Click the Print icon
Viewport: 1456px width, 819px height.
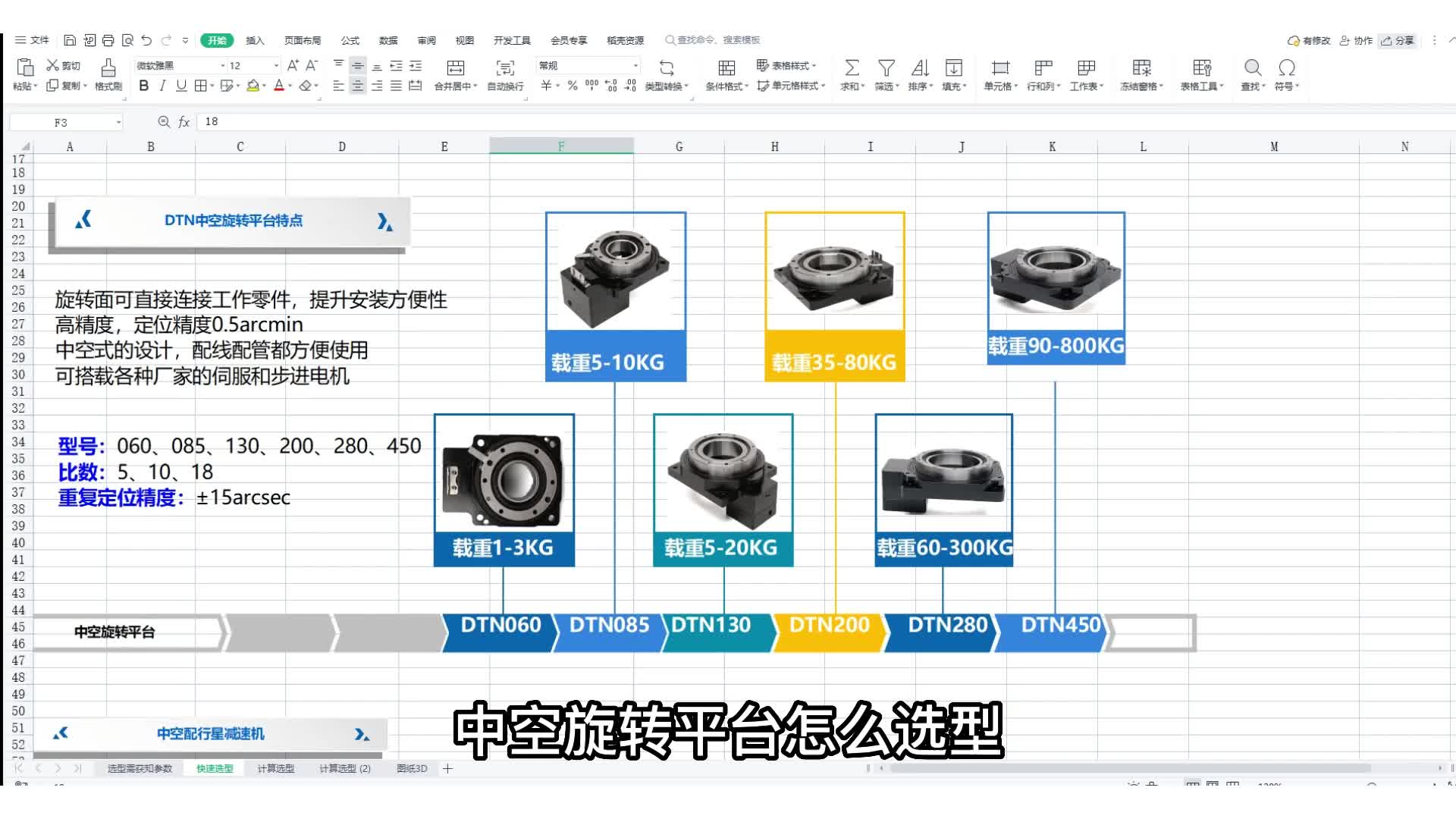108,40
